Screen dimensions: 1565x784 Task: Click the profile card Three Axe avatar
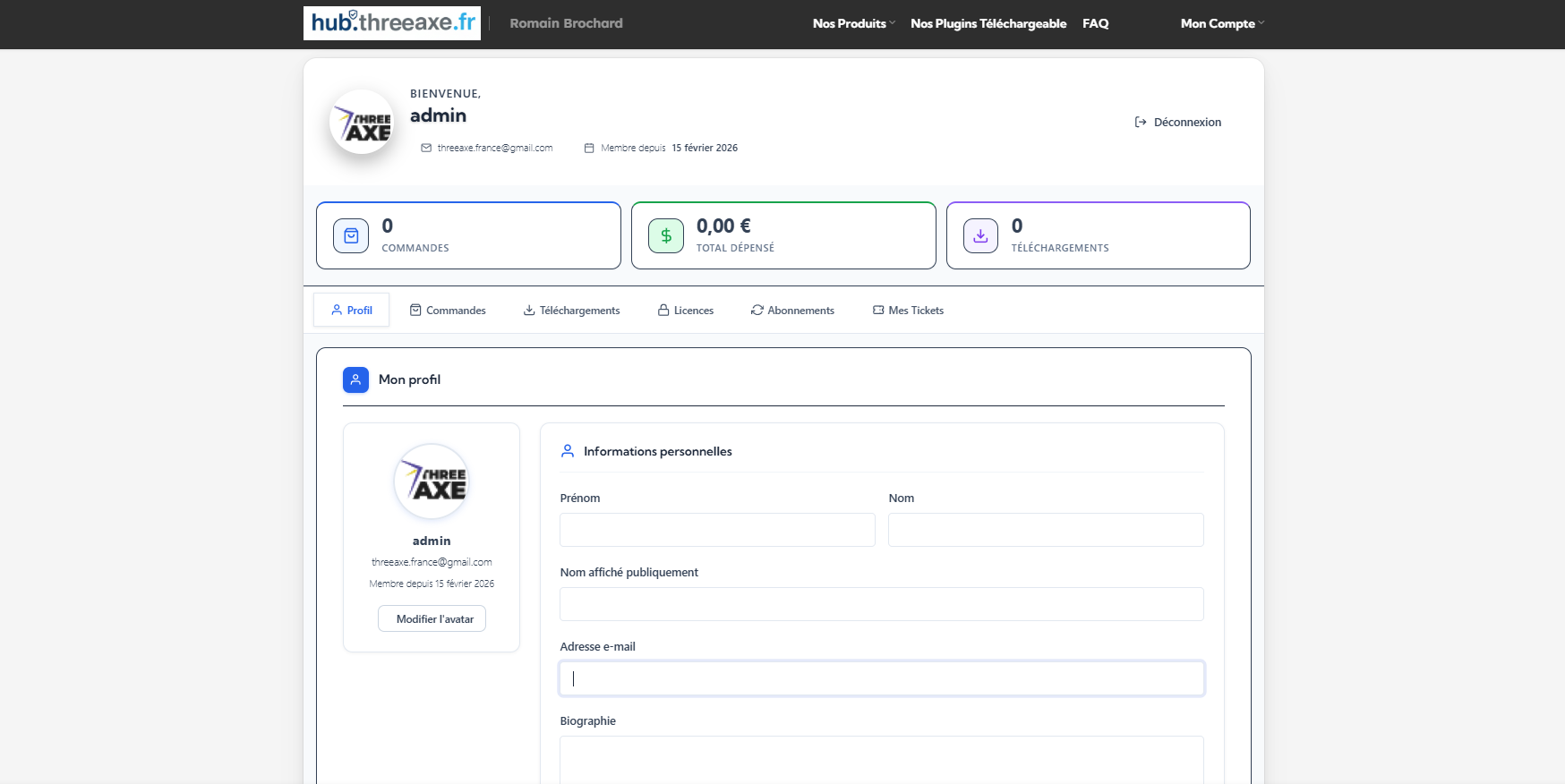[432, 481]
